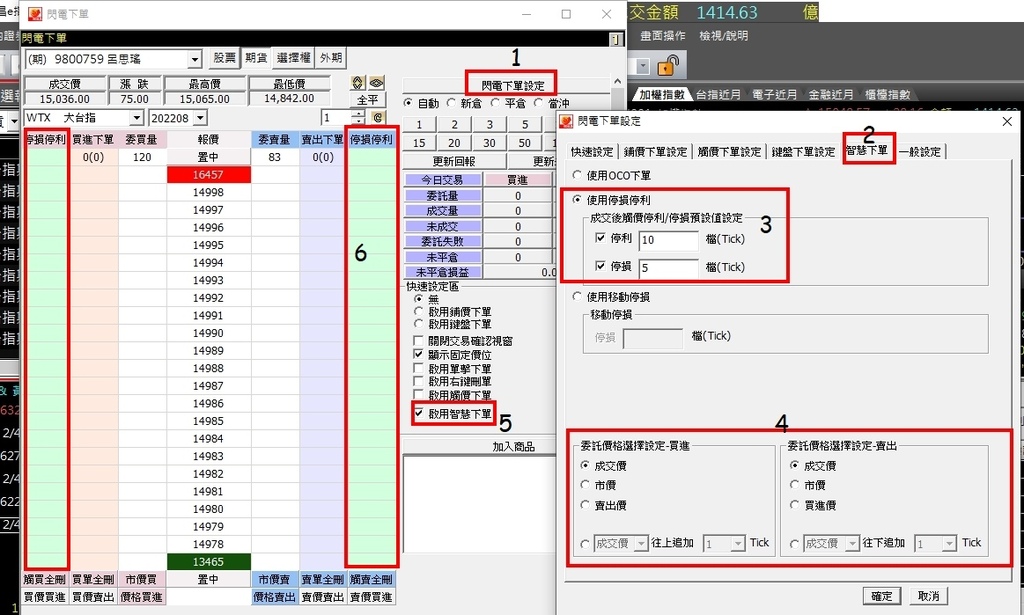This screenshot has height=615, width=1024.
Task: Select 使用OCO下單 radio option
Action: tap(577, 175)
